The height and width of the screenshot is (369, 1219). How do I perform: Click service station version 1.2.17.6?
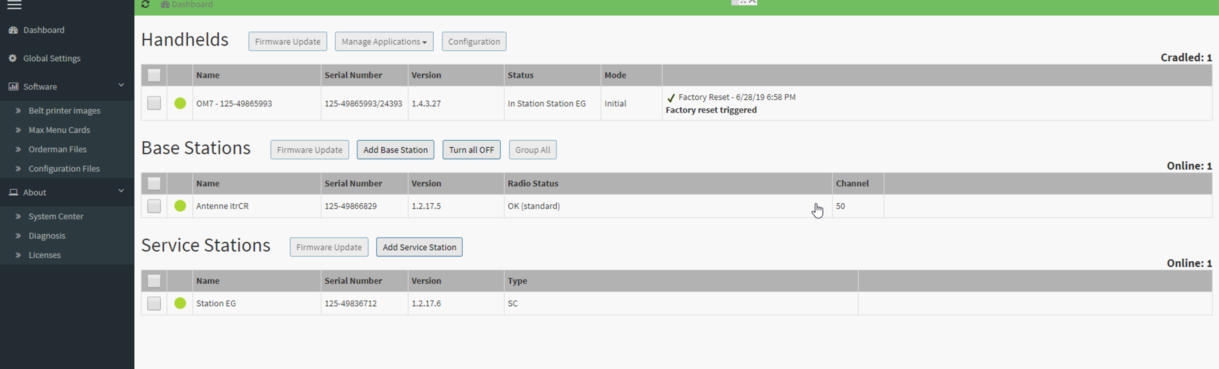point(426,303)
